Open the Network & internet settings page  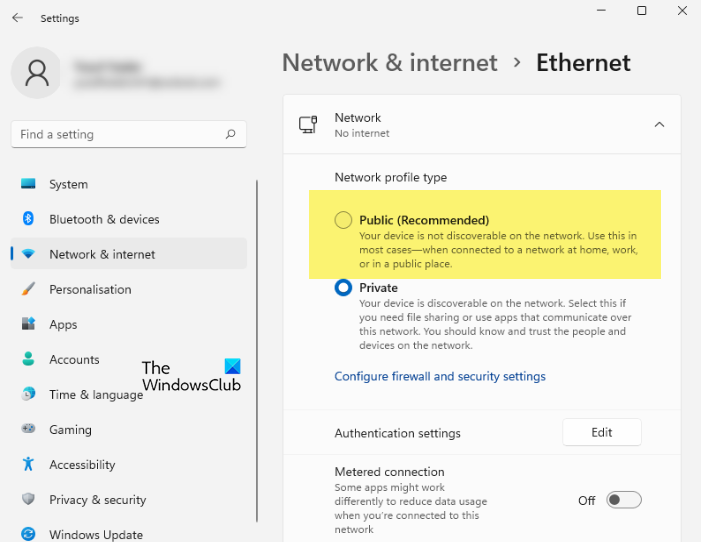point(102,254)
